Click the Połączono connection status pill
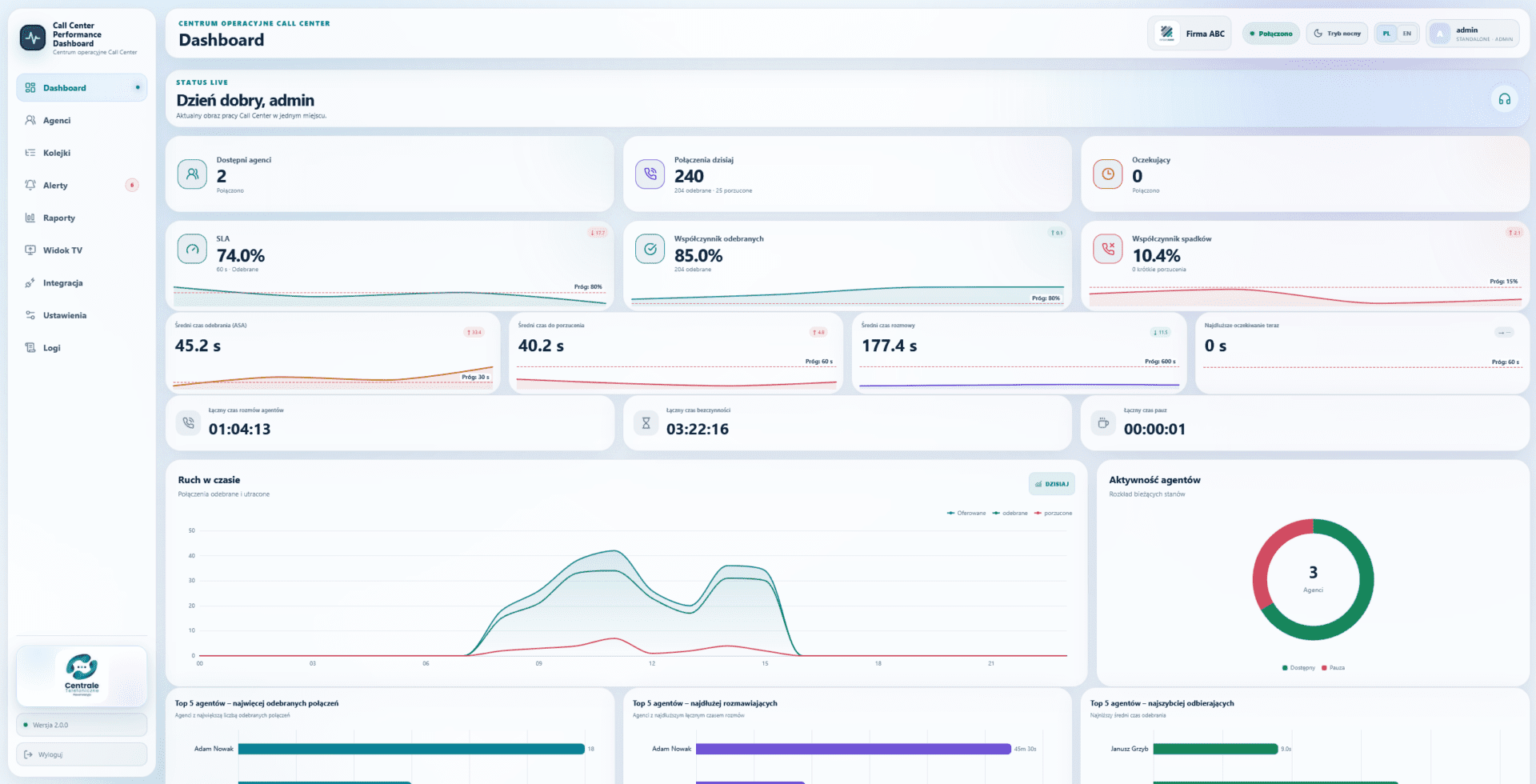This screenshot has width=1536, height=784. tap(1271, 34)
